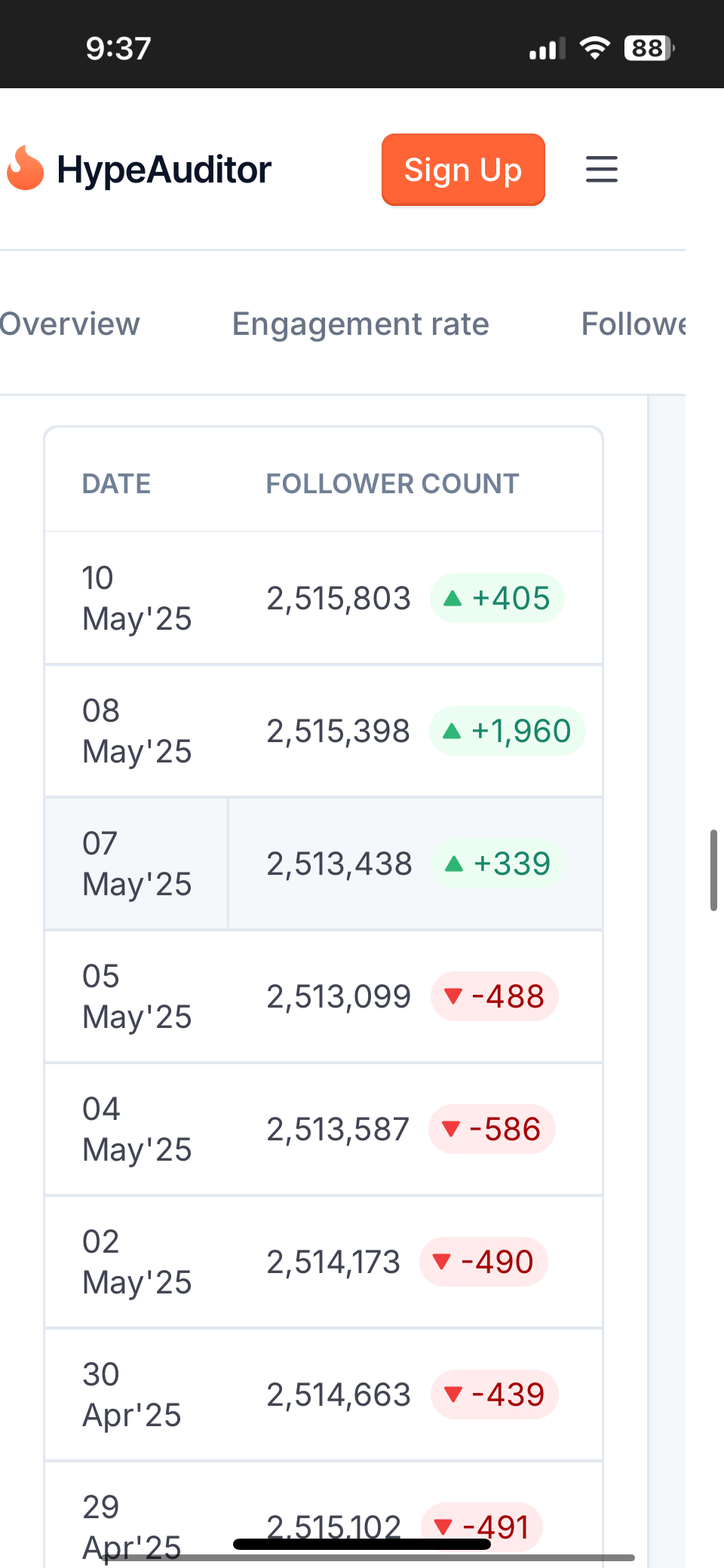Open HypeAuditor home via wordmark text
This screenshot has width=724, height=1568.
pyautogui.click(x=164, y=170)
